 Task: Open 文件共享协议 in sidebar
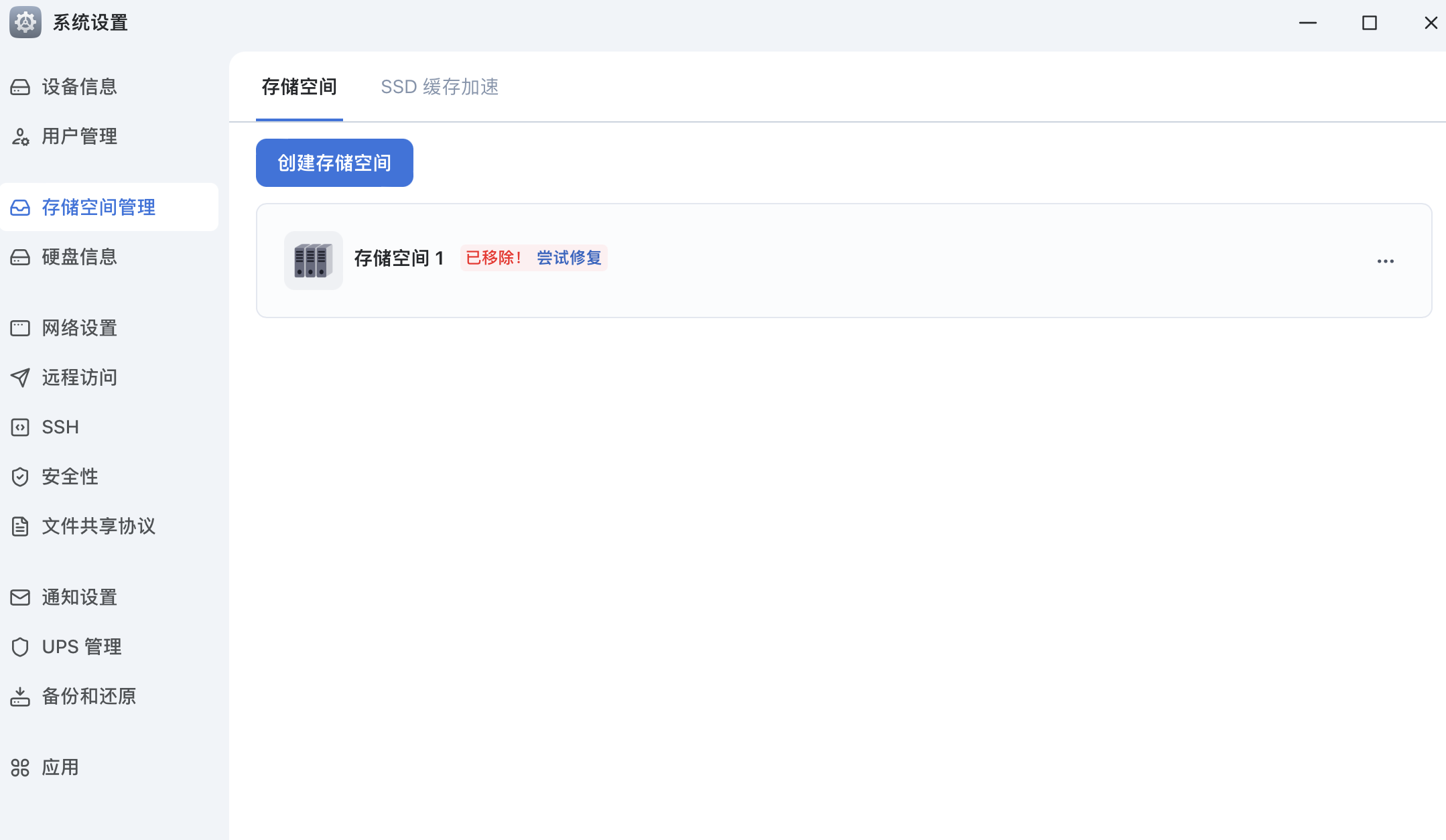[x=98, y=527]
